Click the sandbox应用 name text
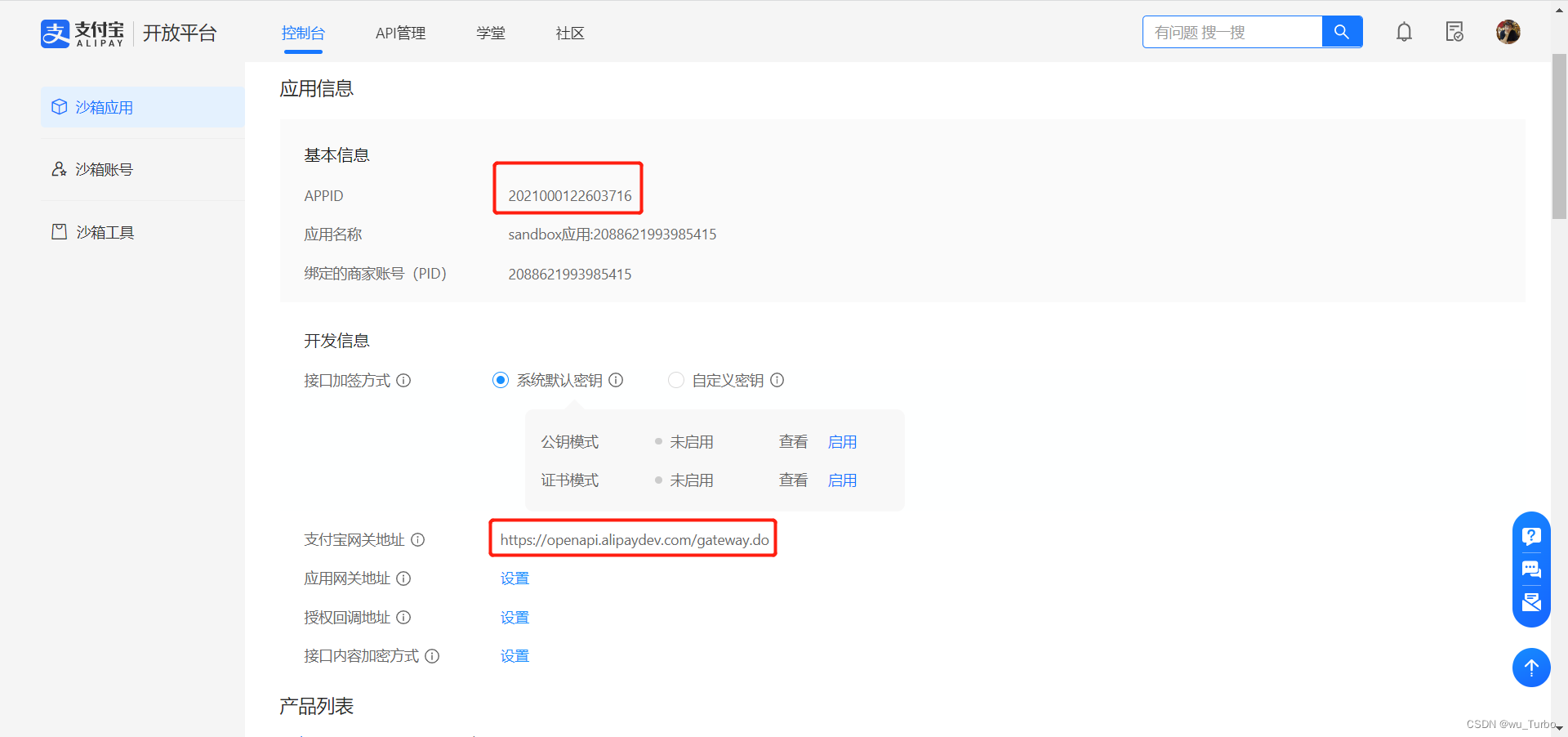1568x737 pixels. pos(612,234)
